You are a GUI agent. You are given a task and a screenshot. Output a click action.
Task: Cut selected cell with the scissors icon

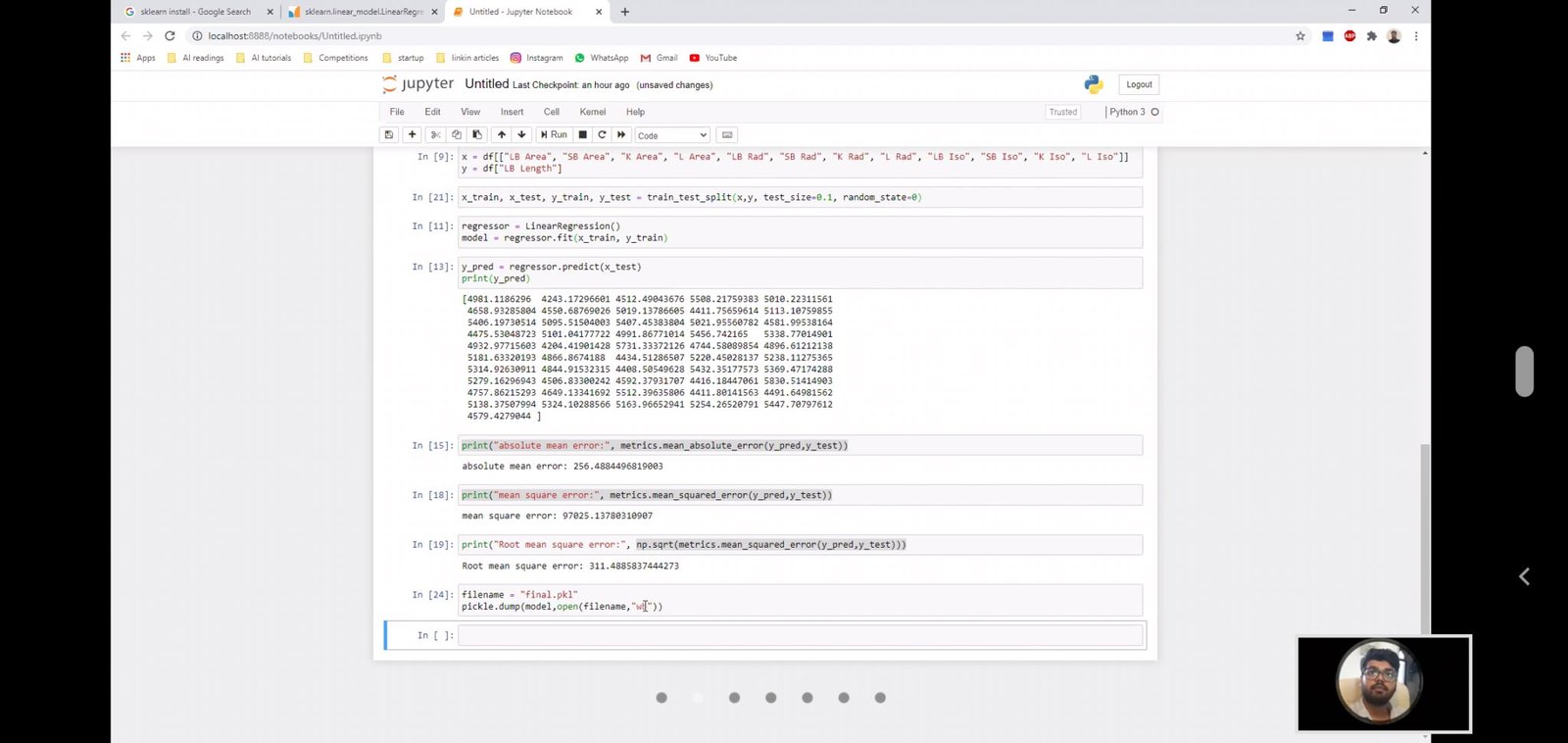tap(436, 135)
